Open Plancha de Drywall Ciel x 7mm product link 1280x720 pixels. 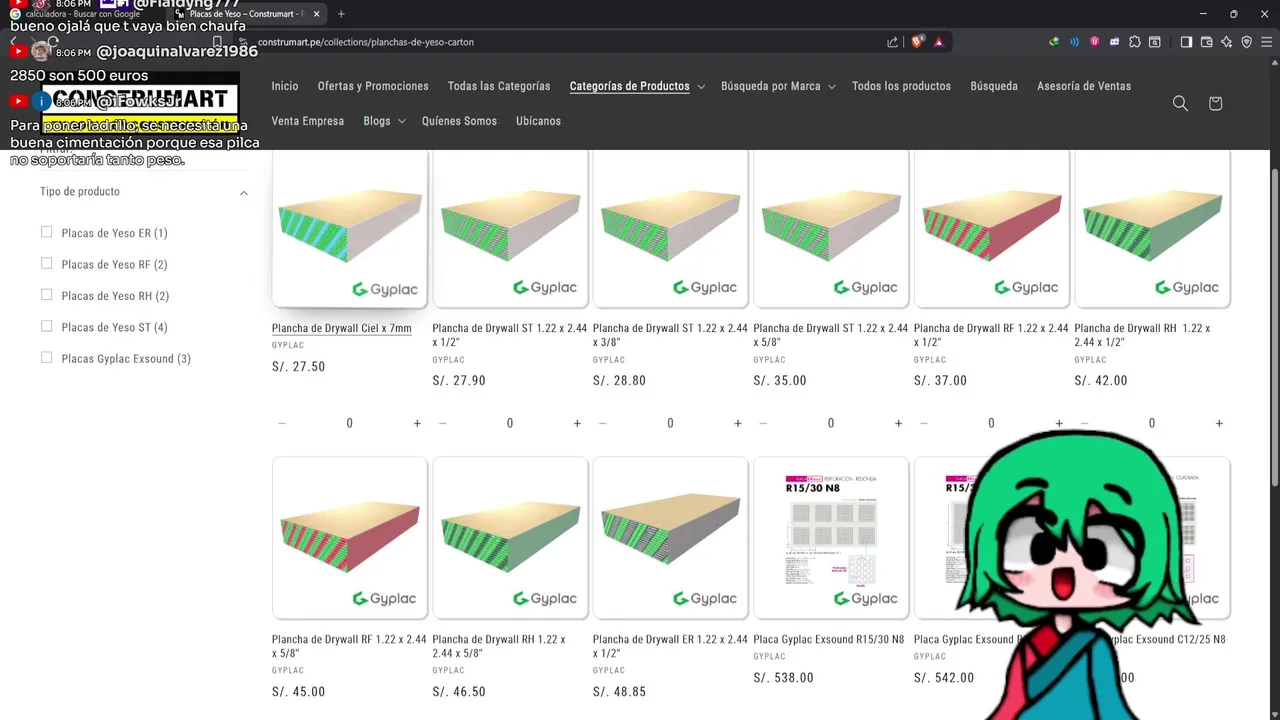pos(342,328)
